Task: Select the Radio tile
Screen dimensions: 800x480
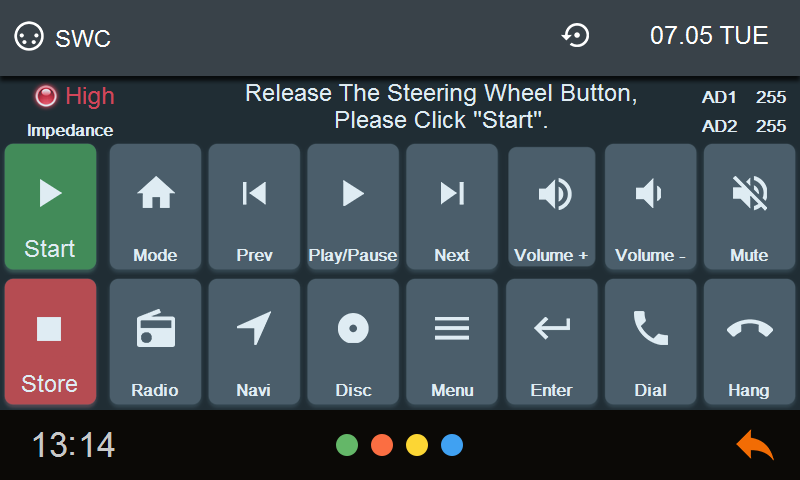Action: click(155, 341)
